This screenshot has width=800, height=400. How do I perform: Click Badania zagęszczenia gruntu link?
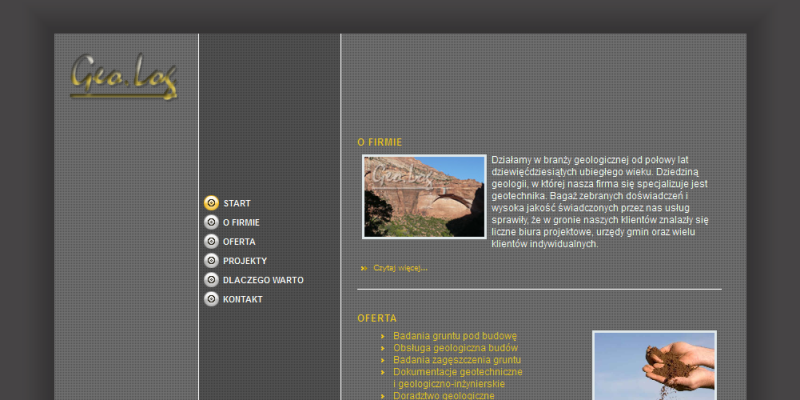click(457, 360)
